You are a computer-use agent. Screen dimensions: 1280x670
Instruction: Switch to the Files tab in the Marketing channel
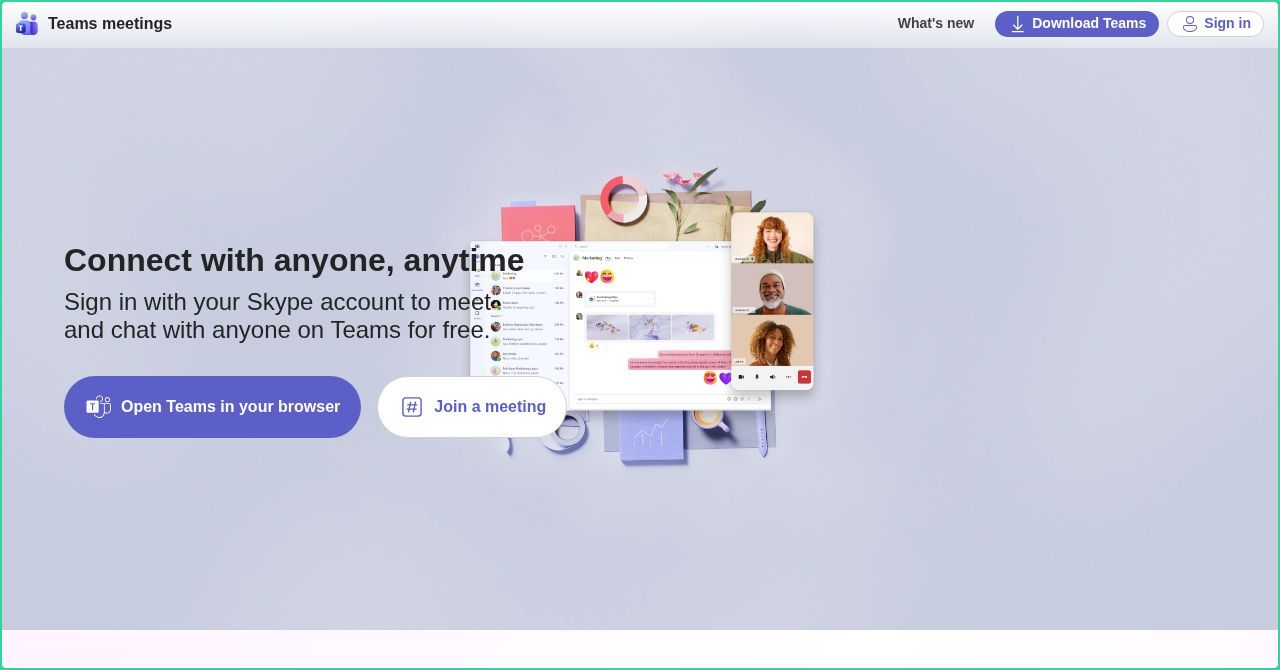pyautogui.click(x=616, y=258)
